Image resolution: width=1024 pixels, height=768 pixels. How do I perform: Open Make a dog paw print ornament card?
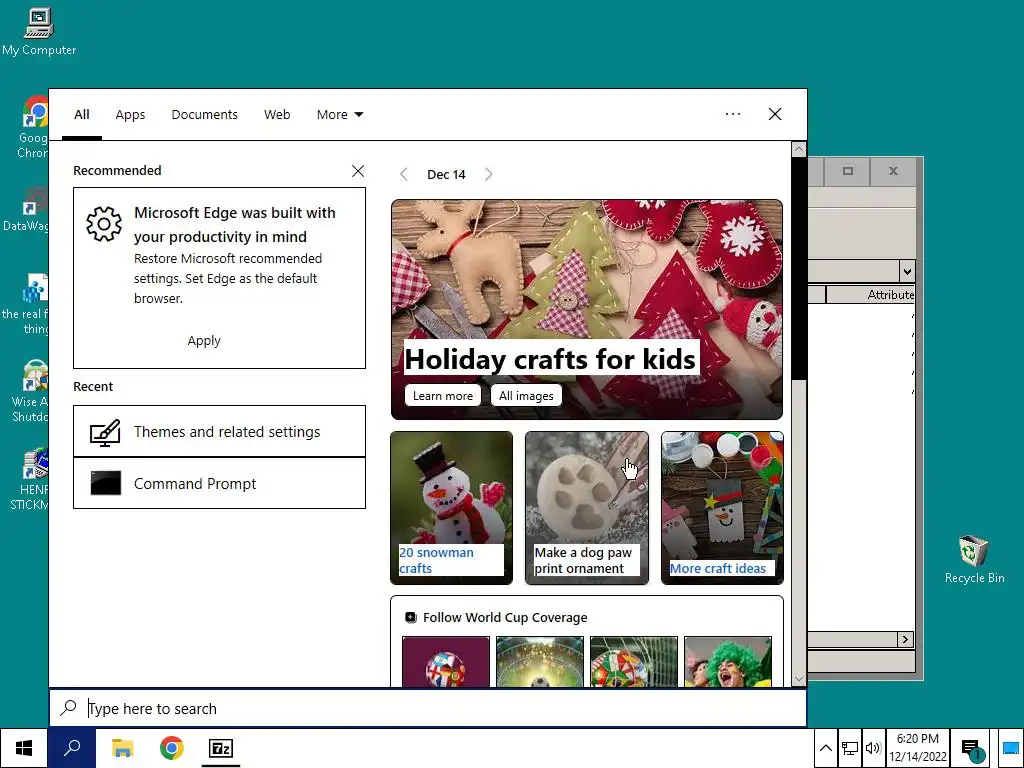click(x=586, y=507)
